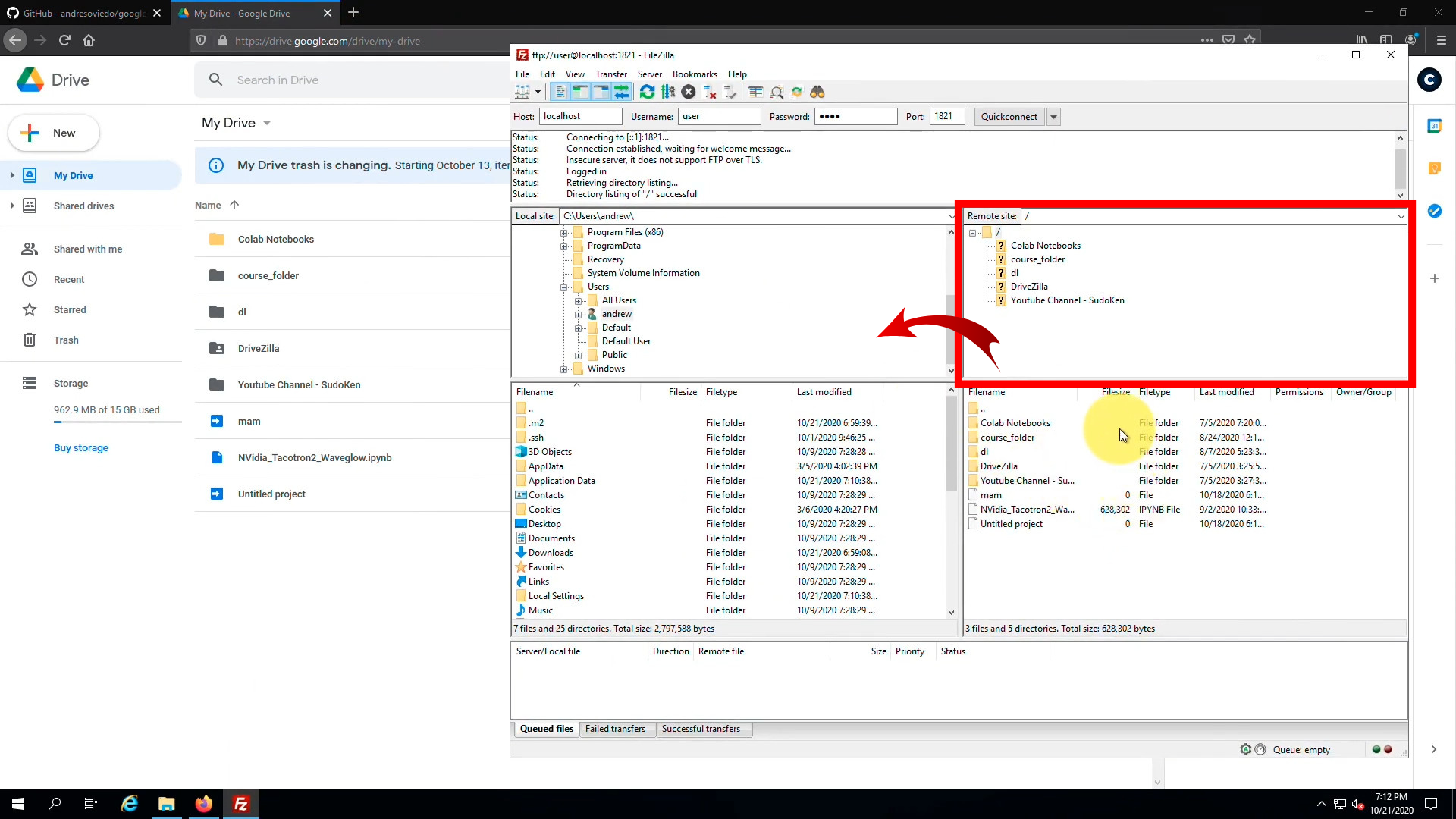This screenshot has height=819, width=1456.
Task: Expand the Windows folder tree node
Action: pyautogui.click(x=563, y=369)
